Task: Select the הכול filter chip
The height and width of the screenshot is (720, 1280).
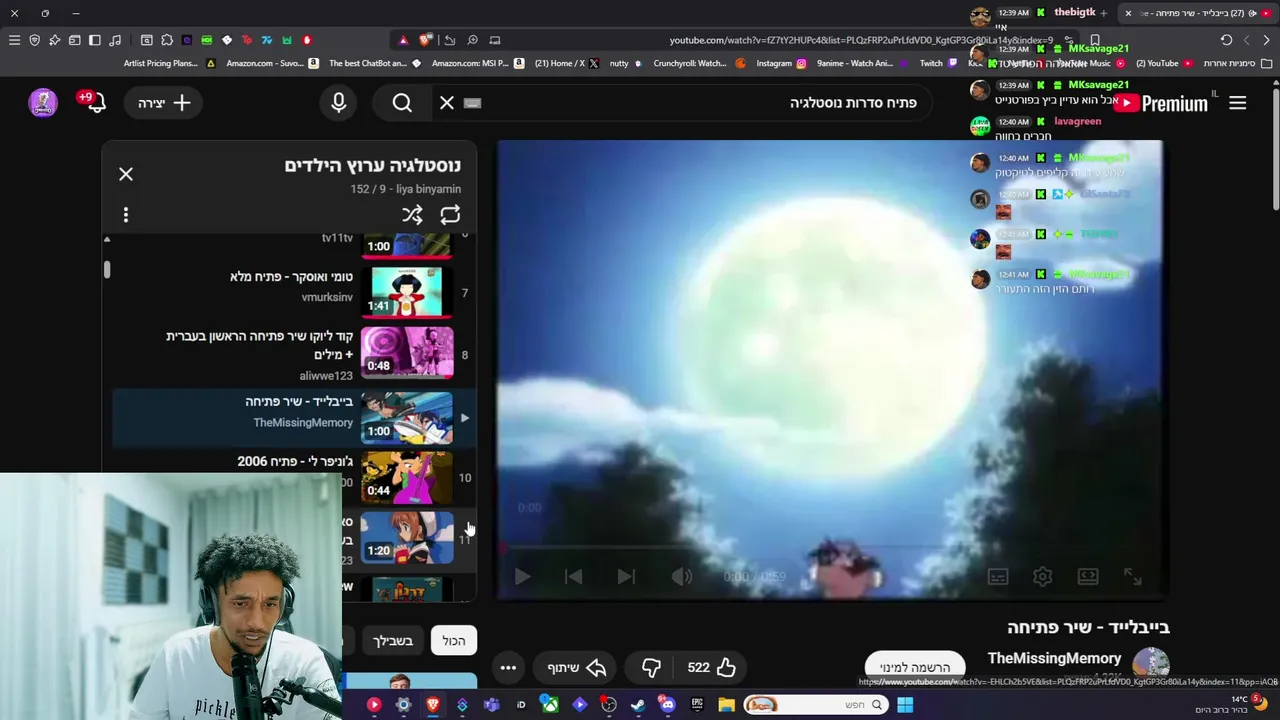Action: click(454, 640)
